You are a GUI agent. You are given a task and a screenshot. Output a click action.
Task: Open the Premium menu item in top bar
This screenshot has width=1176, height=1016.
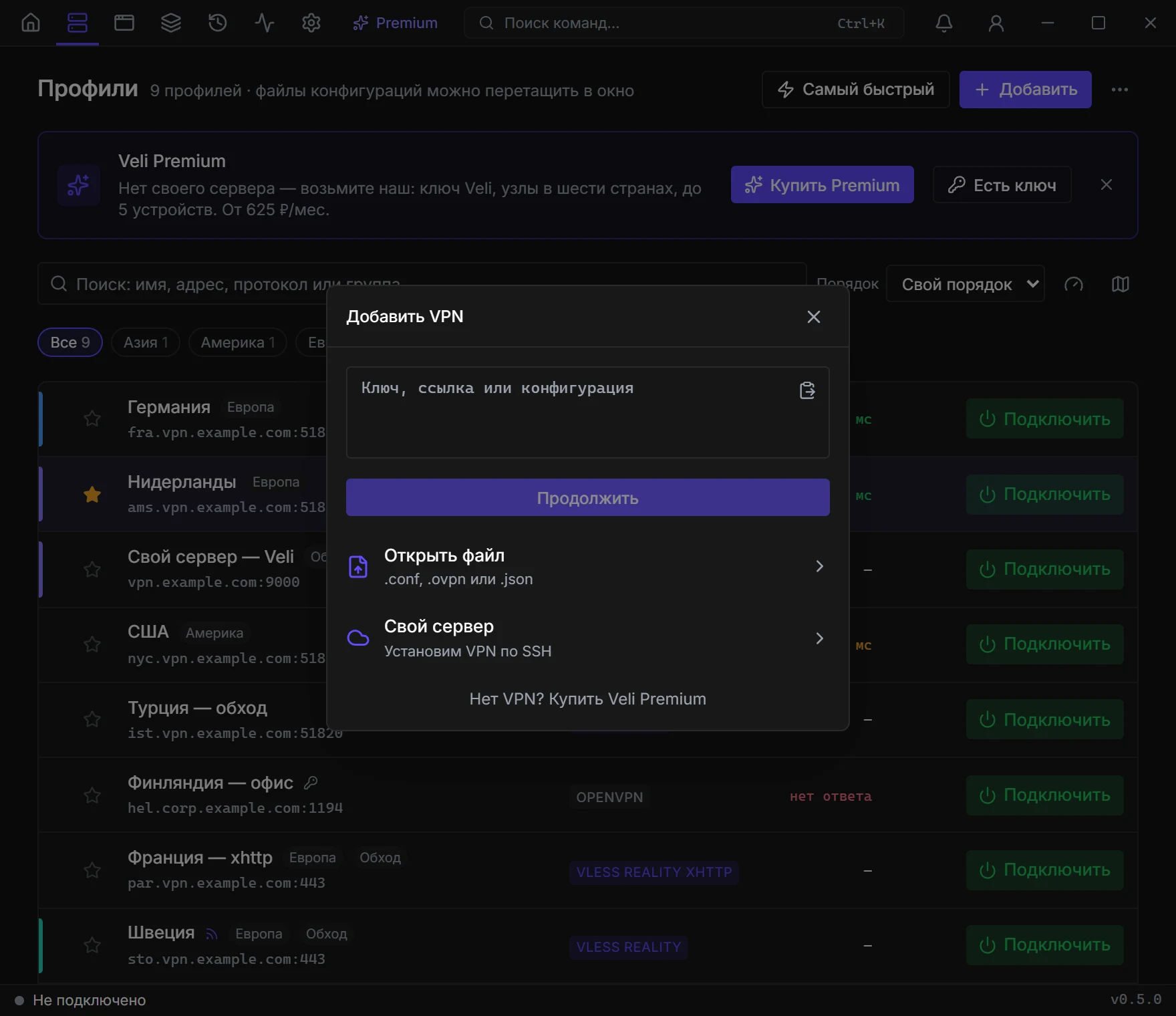coord(395,23)
